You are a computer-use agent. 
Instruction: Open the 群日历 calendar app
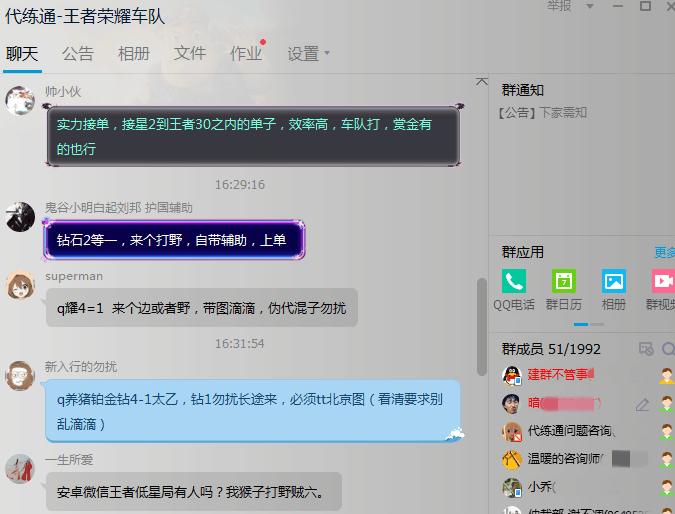coord(564,289)
